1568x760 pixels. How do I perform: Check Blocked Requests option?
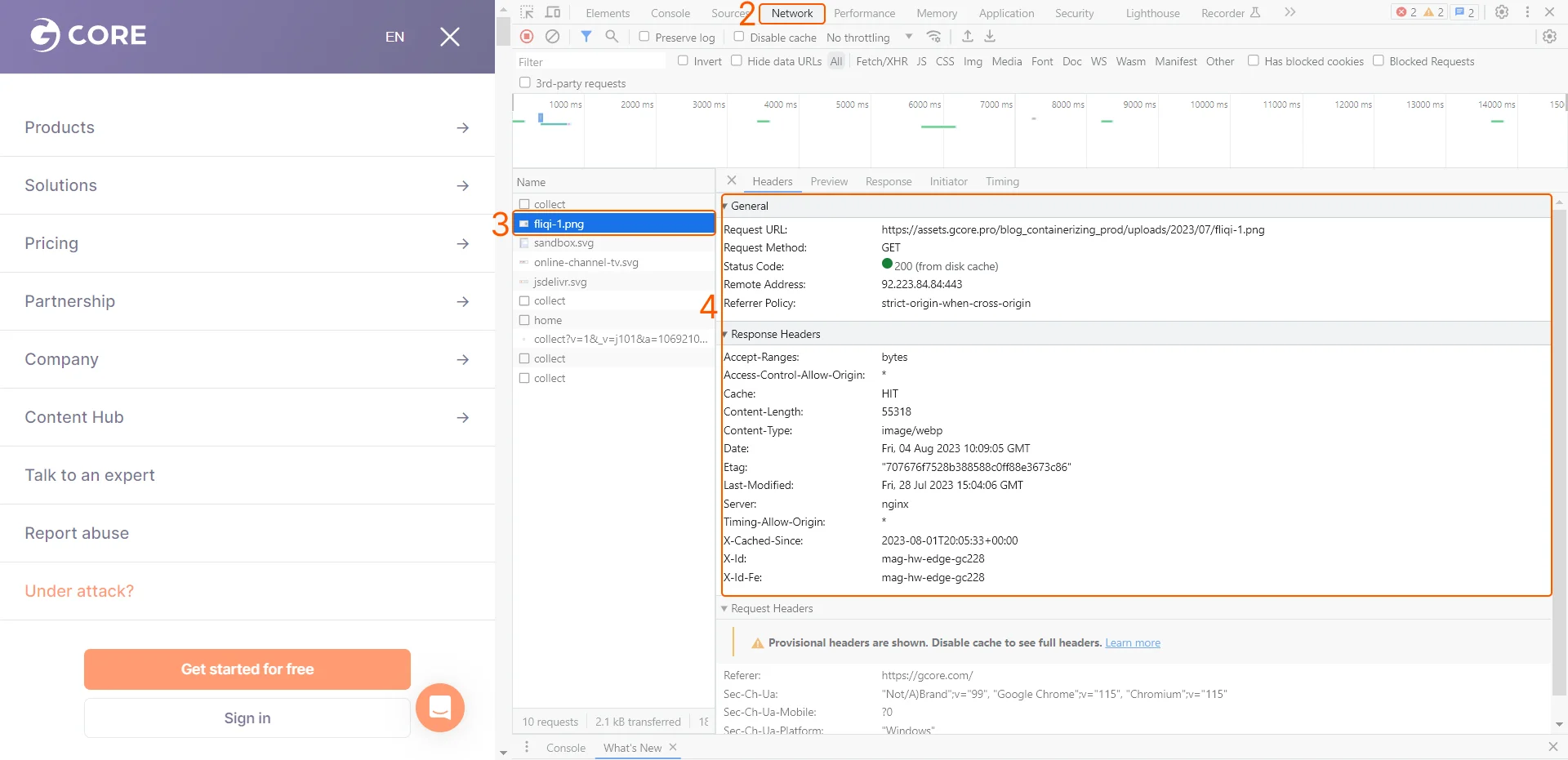[1379, 60]
